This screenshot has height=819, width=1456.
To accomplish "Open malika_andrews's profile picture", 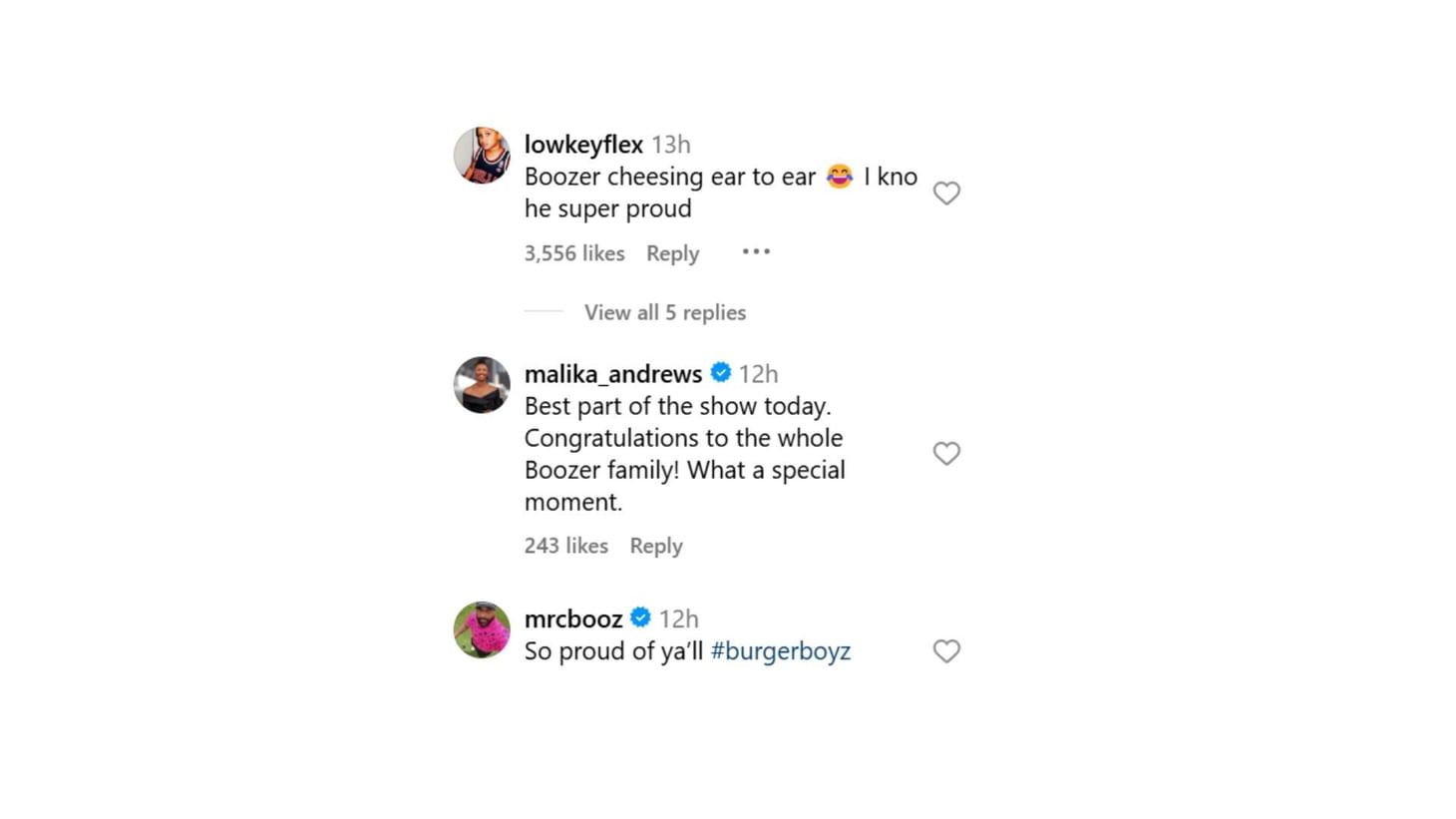I will point(482,385).
